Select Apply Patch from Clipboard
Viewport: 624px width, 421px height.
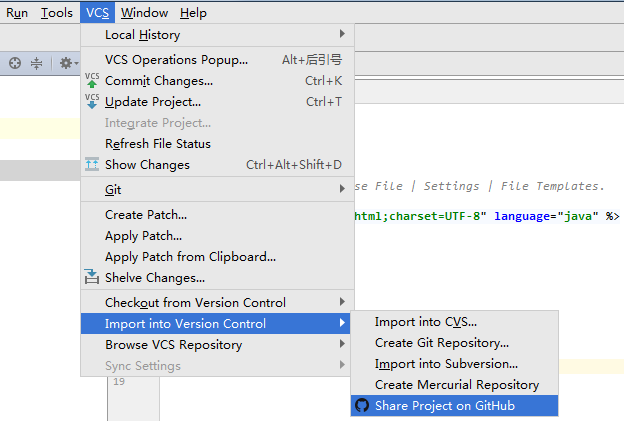(x=217, y=257)
